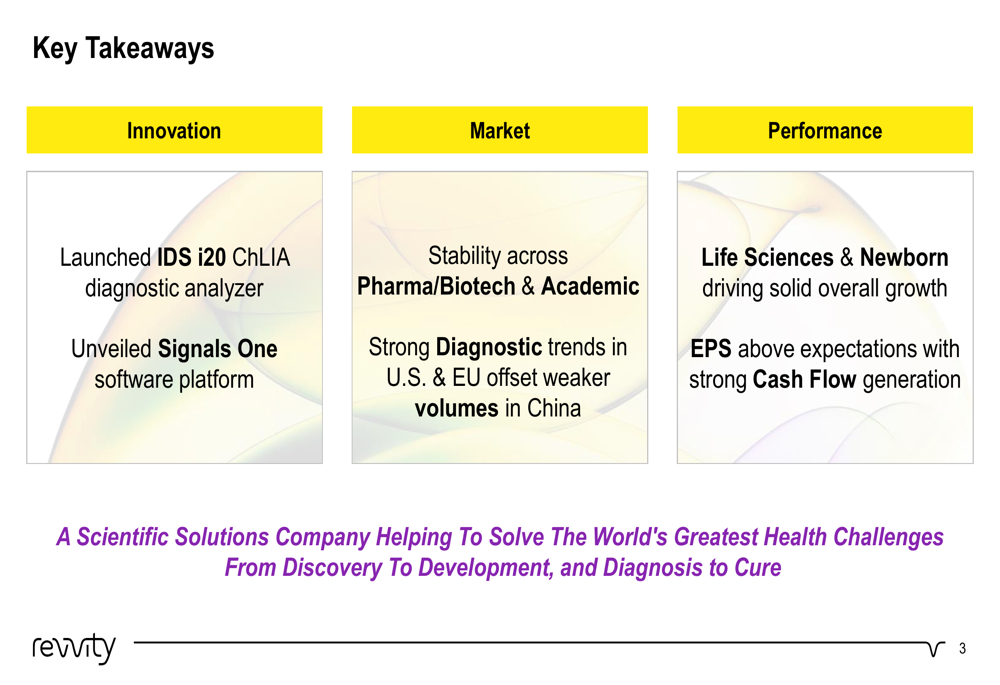Select the Innovation yellow header
The height and width of the screenshot is (685, 1000).
[x=174, y=130]
